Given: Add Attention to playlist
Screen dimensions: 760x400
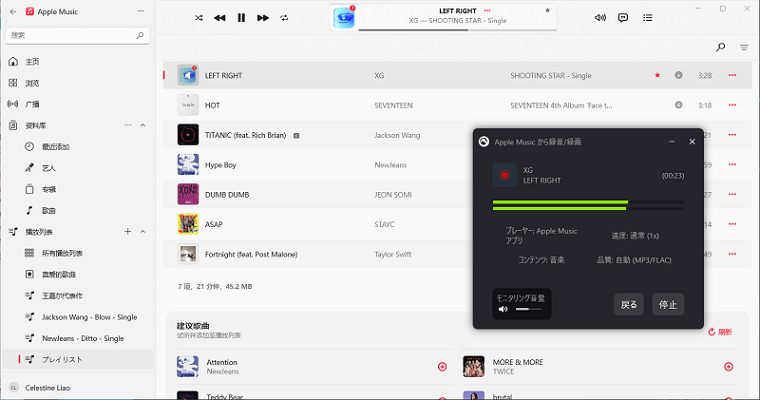Looking at the screenshot, I should click(x=442, y=367).
